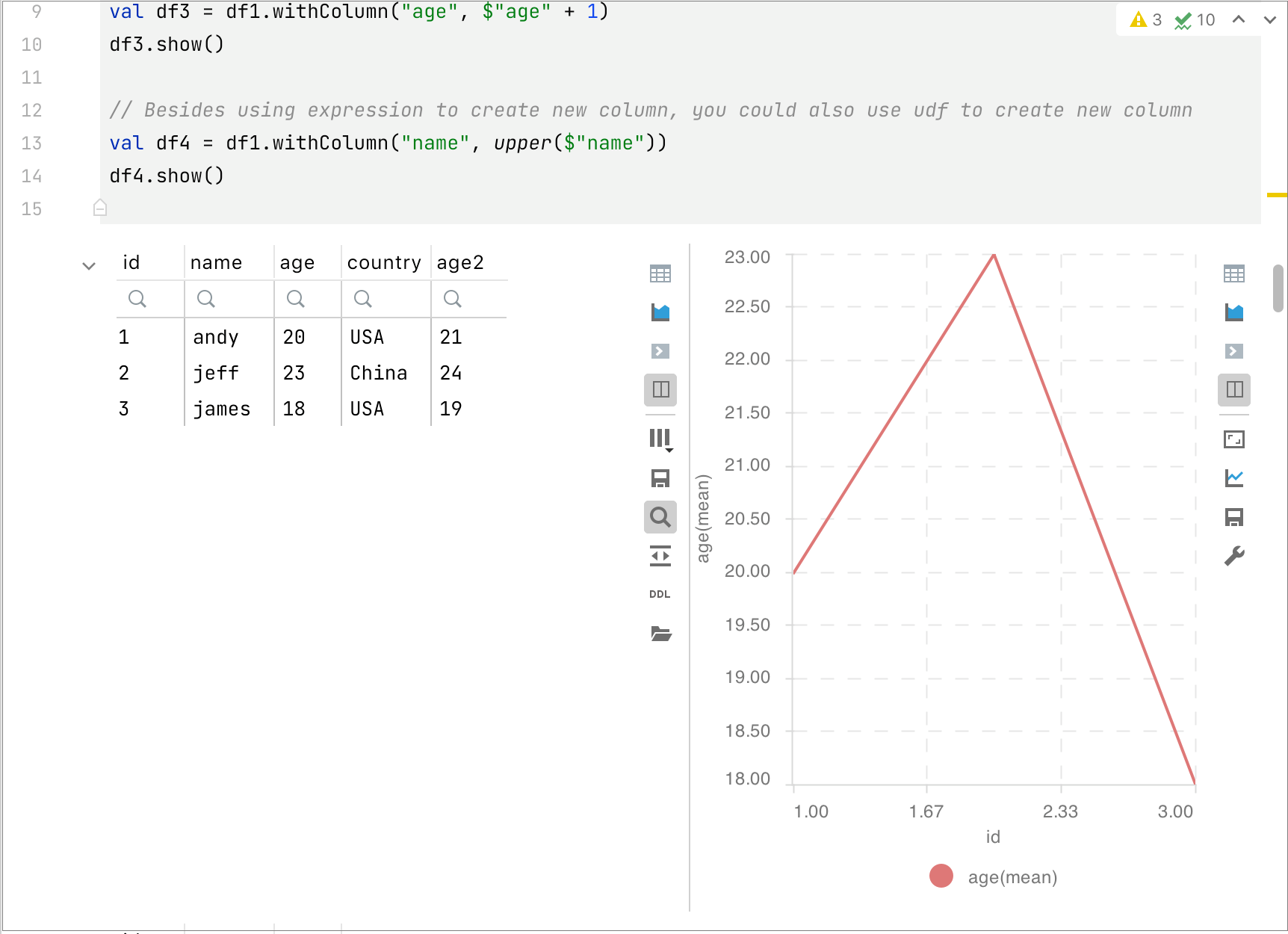Disable the active table search mode
Viewport: 1288px width, 934px height.
660,517
